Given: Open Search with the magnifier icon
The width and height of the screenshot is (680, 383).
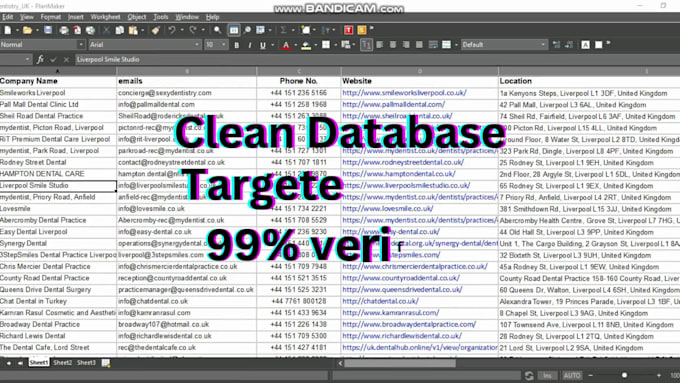Looking at the screenshot, I should click(x=217, y=30).
